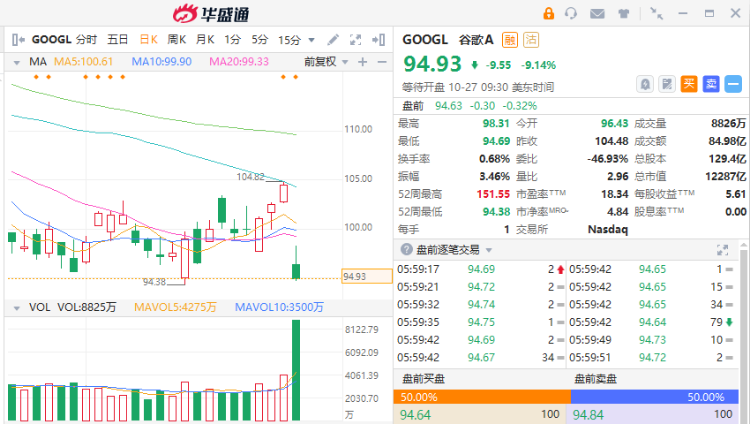This screenshot has height=424, width=750.
Task: Click the 94.93 price tag on chart axis
Action: click(367, 277)
